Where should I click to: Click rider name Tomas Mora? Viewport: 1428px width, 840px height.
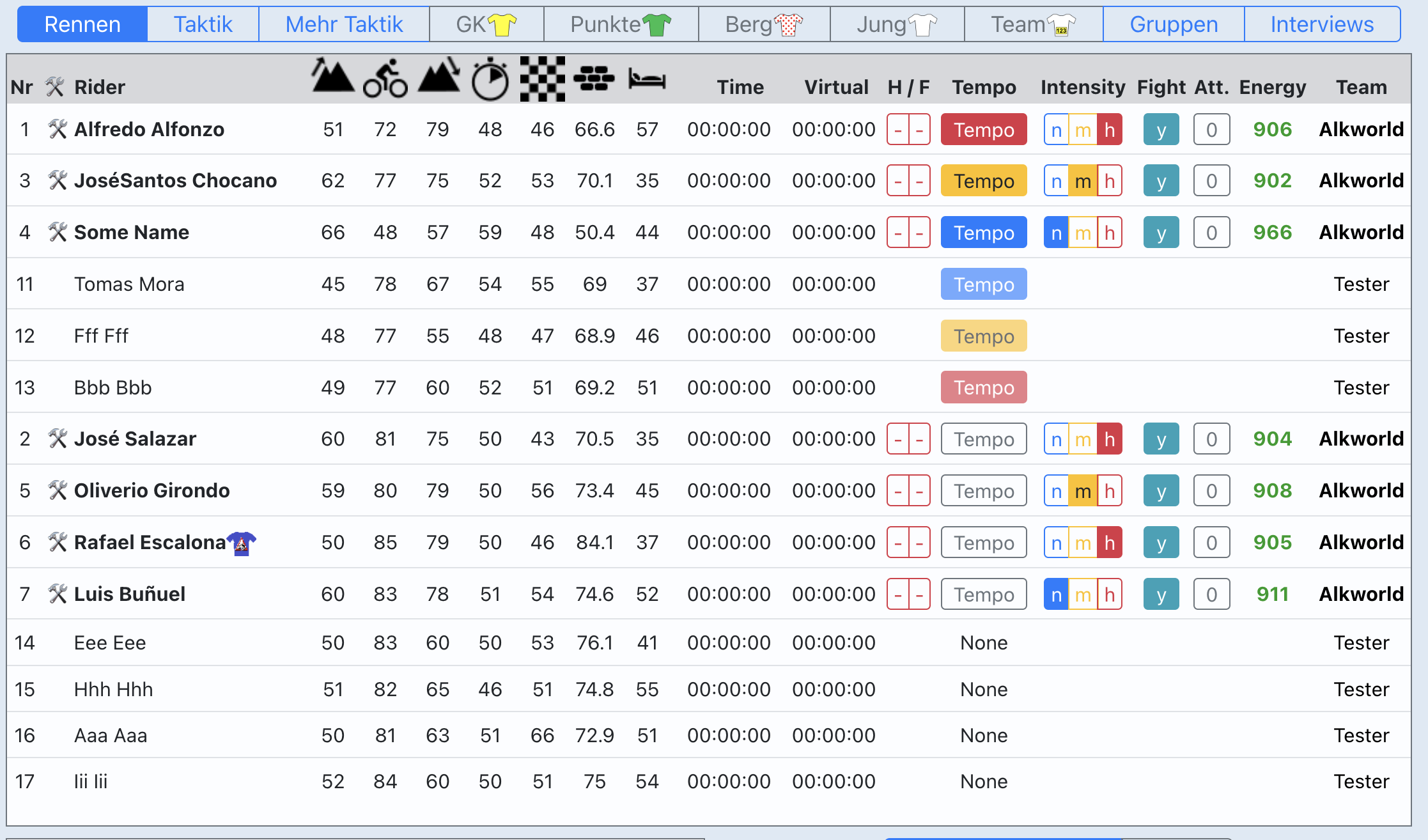coord(129,284)
